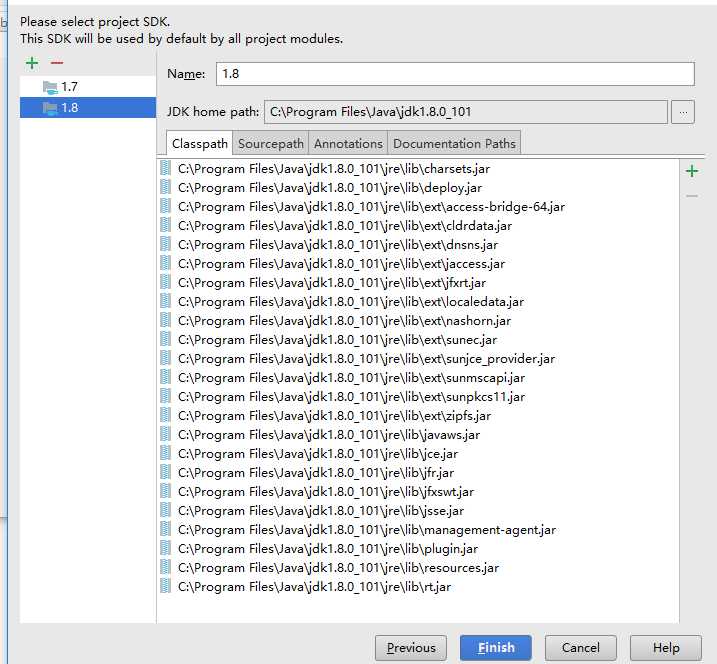717x664 pixels.
Task: Switch to the Sourcepath tab
Action: point(271,144)
